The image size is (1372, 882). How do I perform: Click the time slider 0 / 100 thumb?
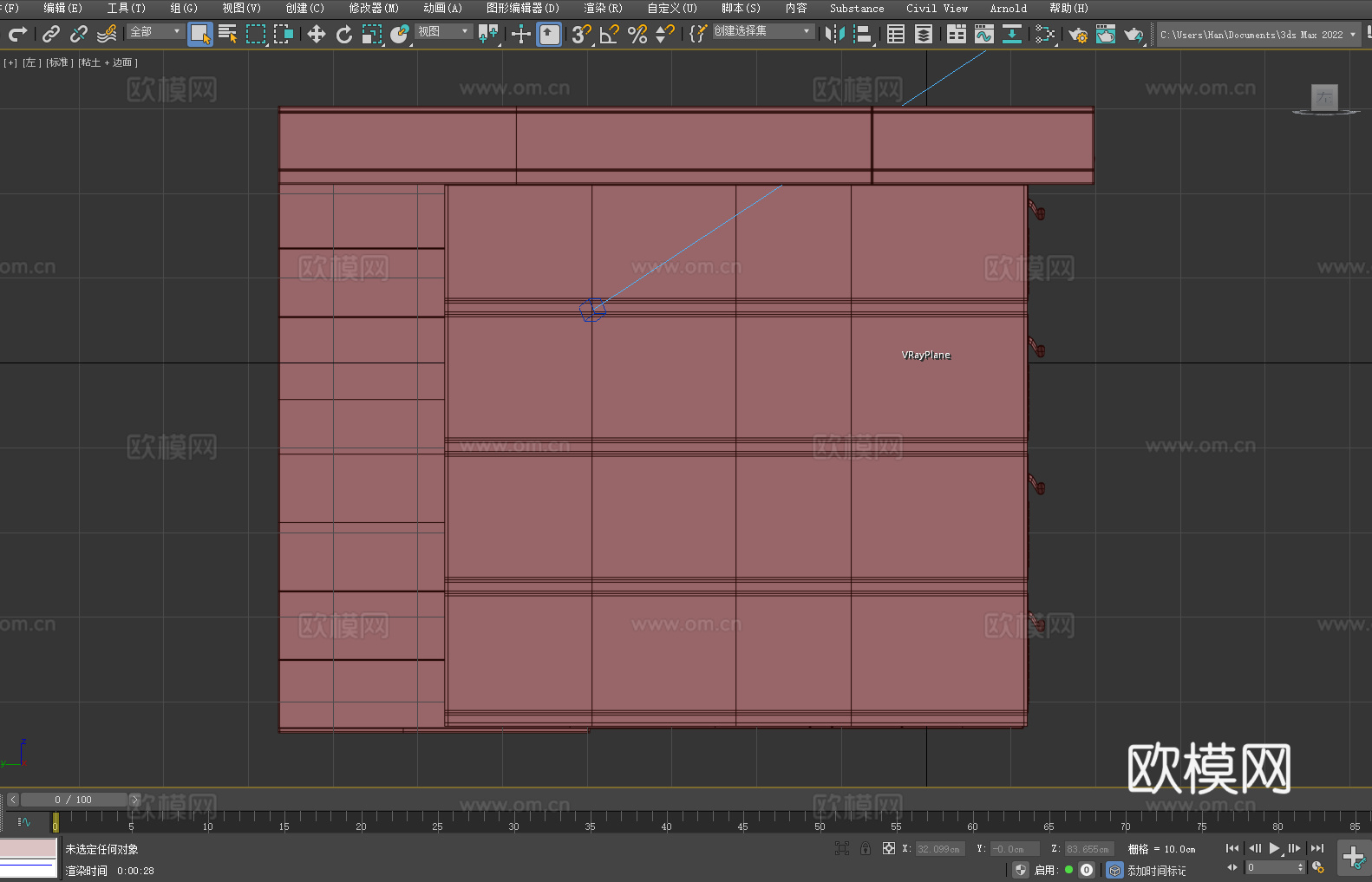point(73,800)
